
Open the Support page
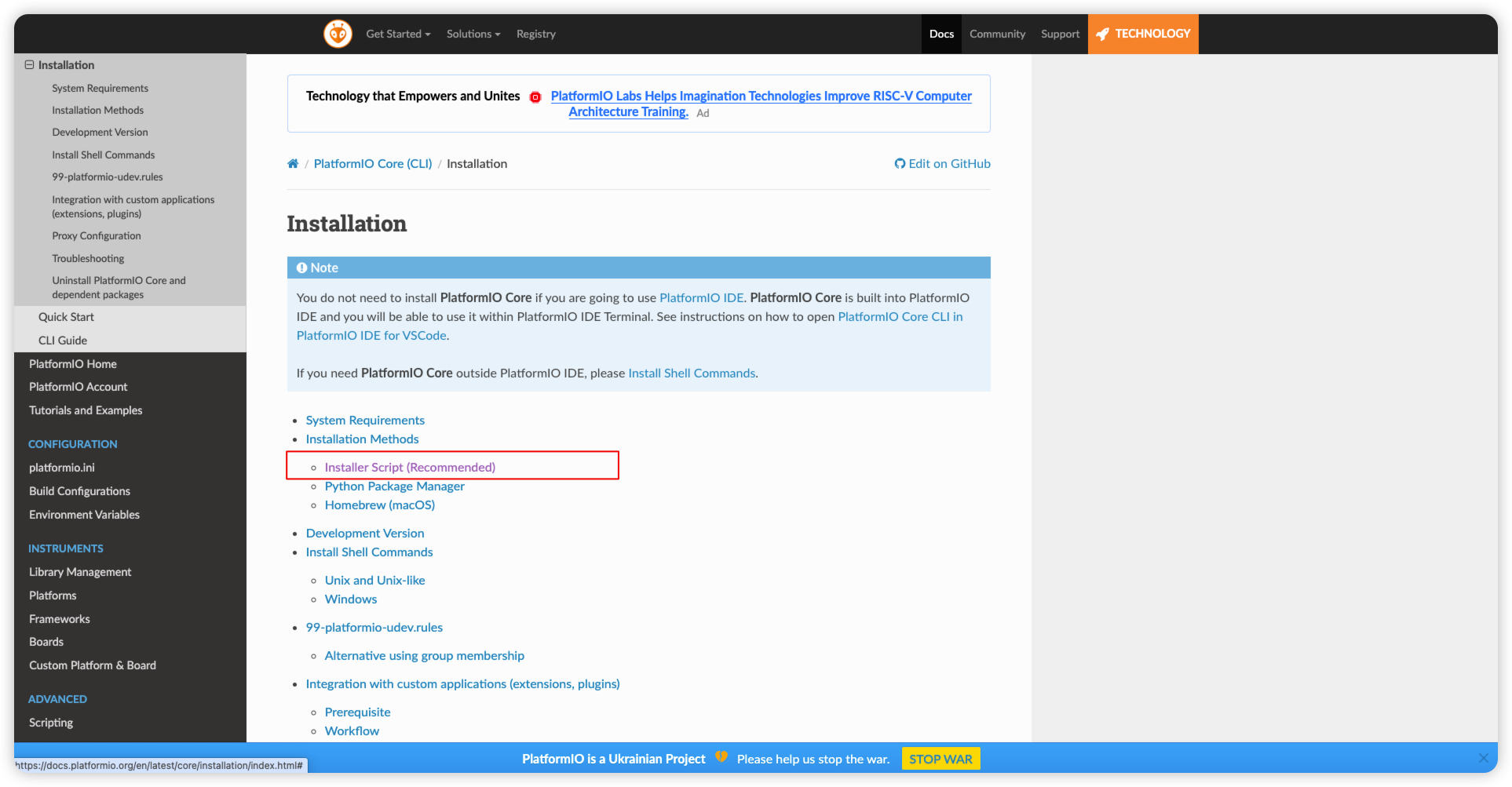[1060, 34]
